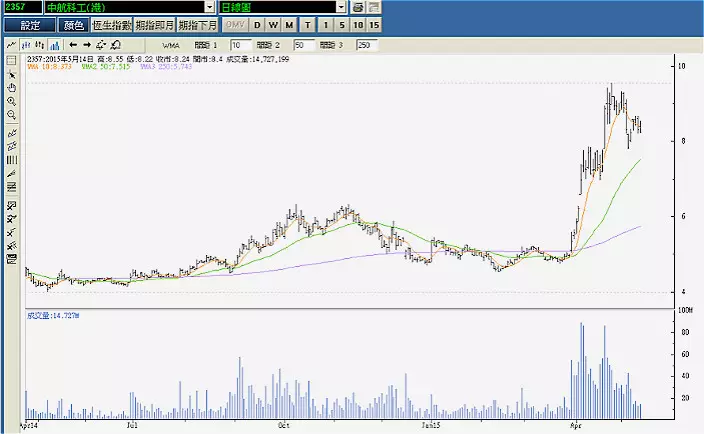704x434 pixels.
Task: Click the period 1 input field showing 10
Action: tap(241, 45)
